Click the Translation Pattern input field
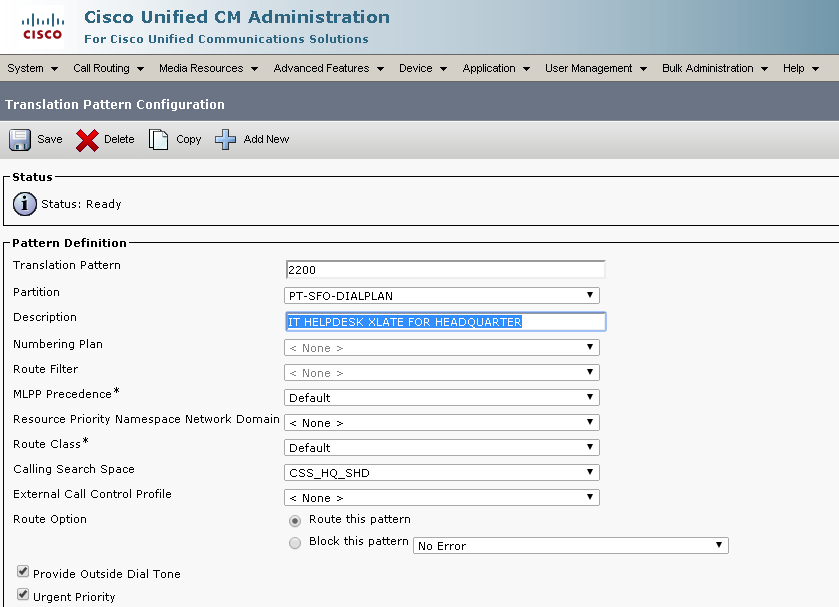This screenshot has height=607, width=839. click(x=445, y=270)
